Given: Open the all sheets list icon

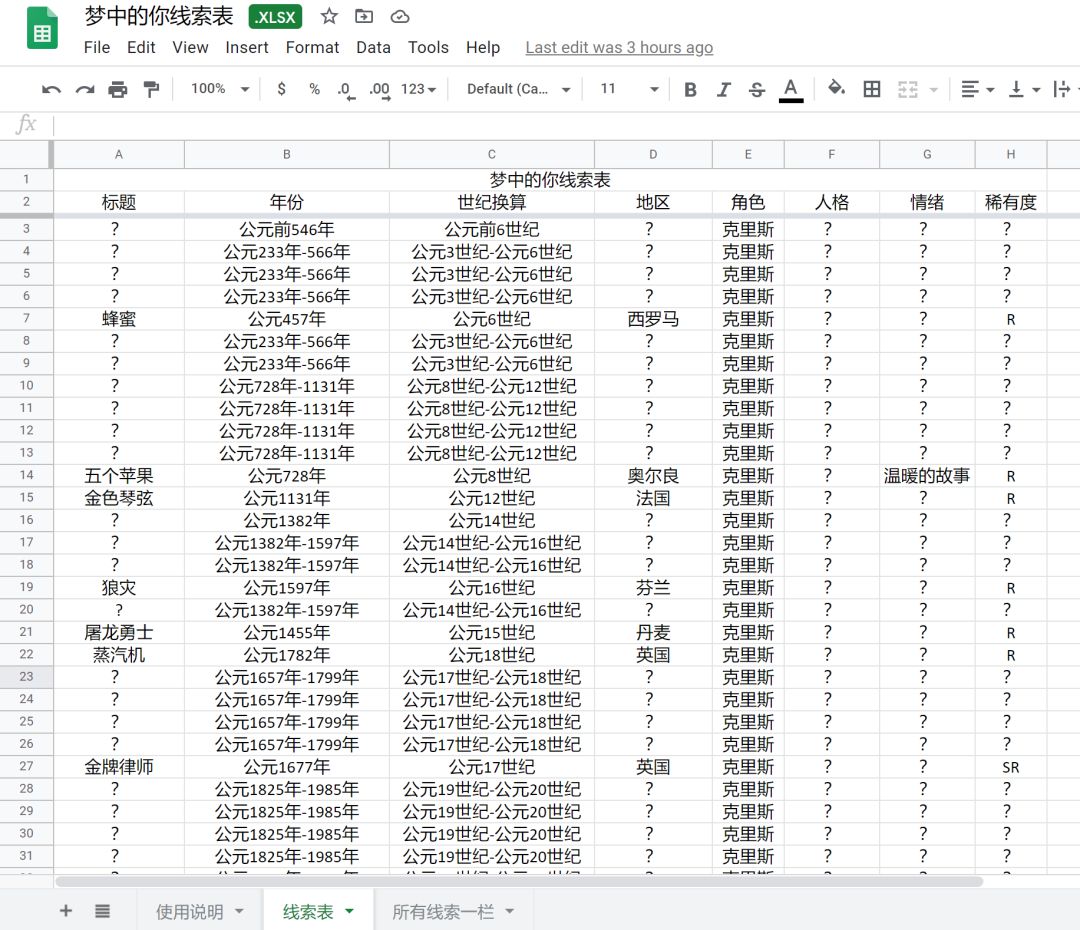Looking at the screenshot, I should [102, 911].
